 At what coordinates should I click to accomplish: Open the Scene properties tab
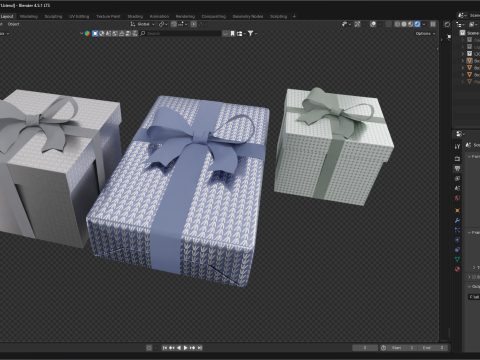pos(457,188)
